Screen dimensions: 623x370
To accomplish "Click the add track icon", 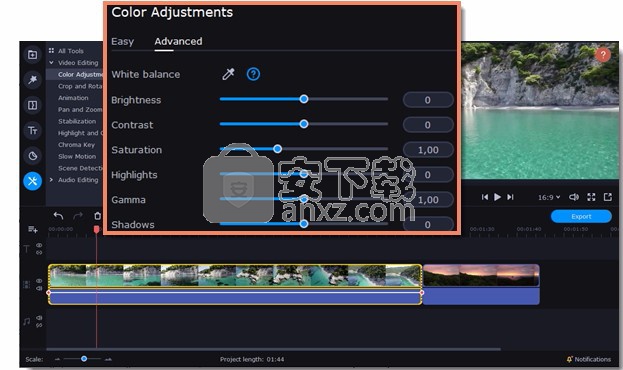I will [33, 229].
